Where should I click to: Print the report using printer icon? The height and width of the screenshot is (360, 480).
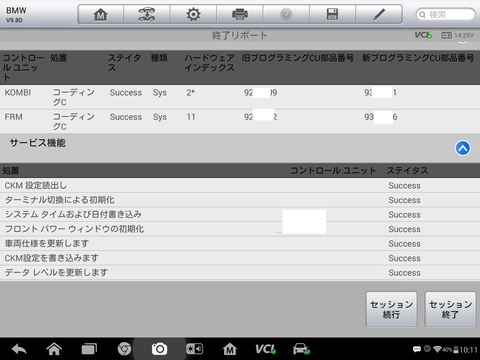click(x=240, y=14)
